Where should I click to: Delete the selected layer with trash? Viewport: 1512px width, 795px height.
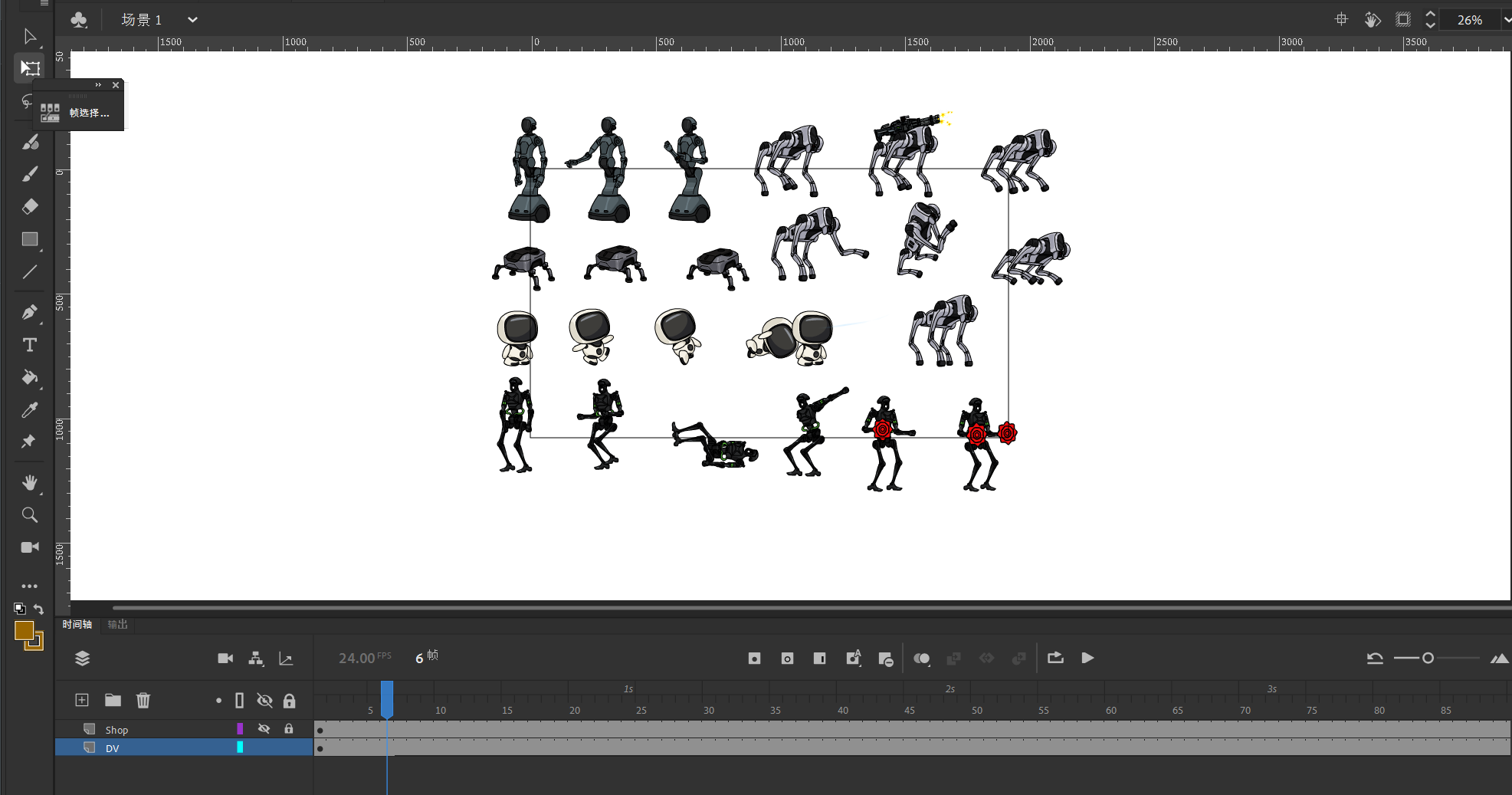(x=143, y=700)
